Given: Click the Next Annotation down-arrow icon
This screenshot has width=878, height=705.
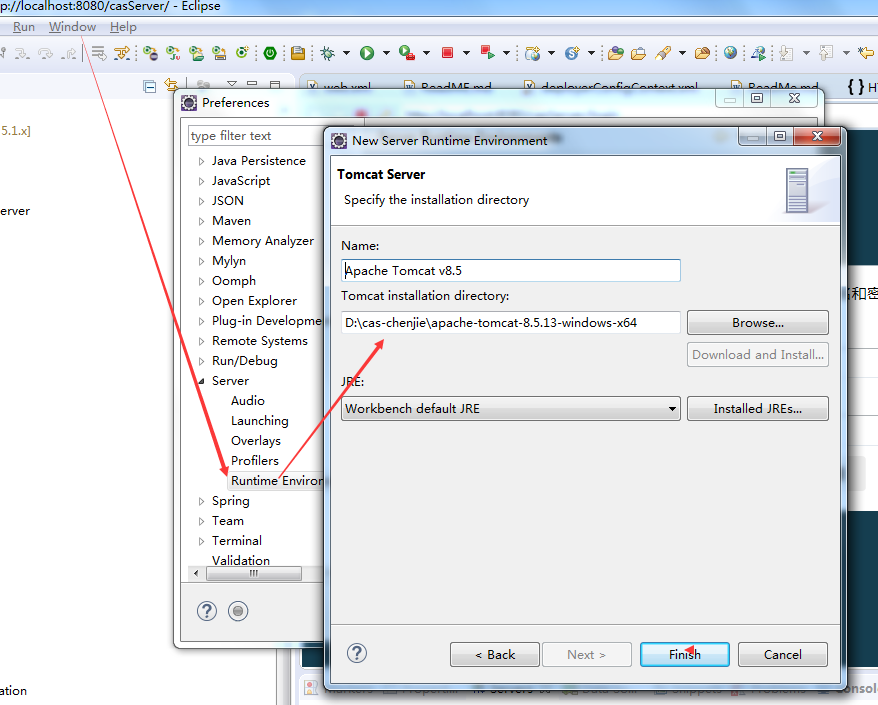Looking at the screenshot, I should tap(786, 53).
